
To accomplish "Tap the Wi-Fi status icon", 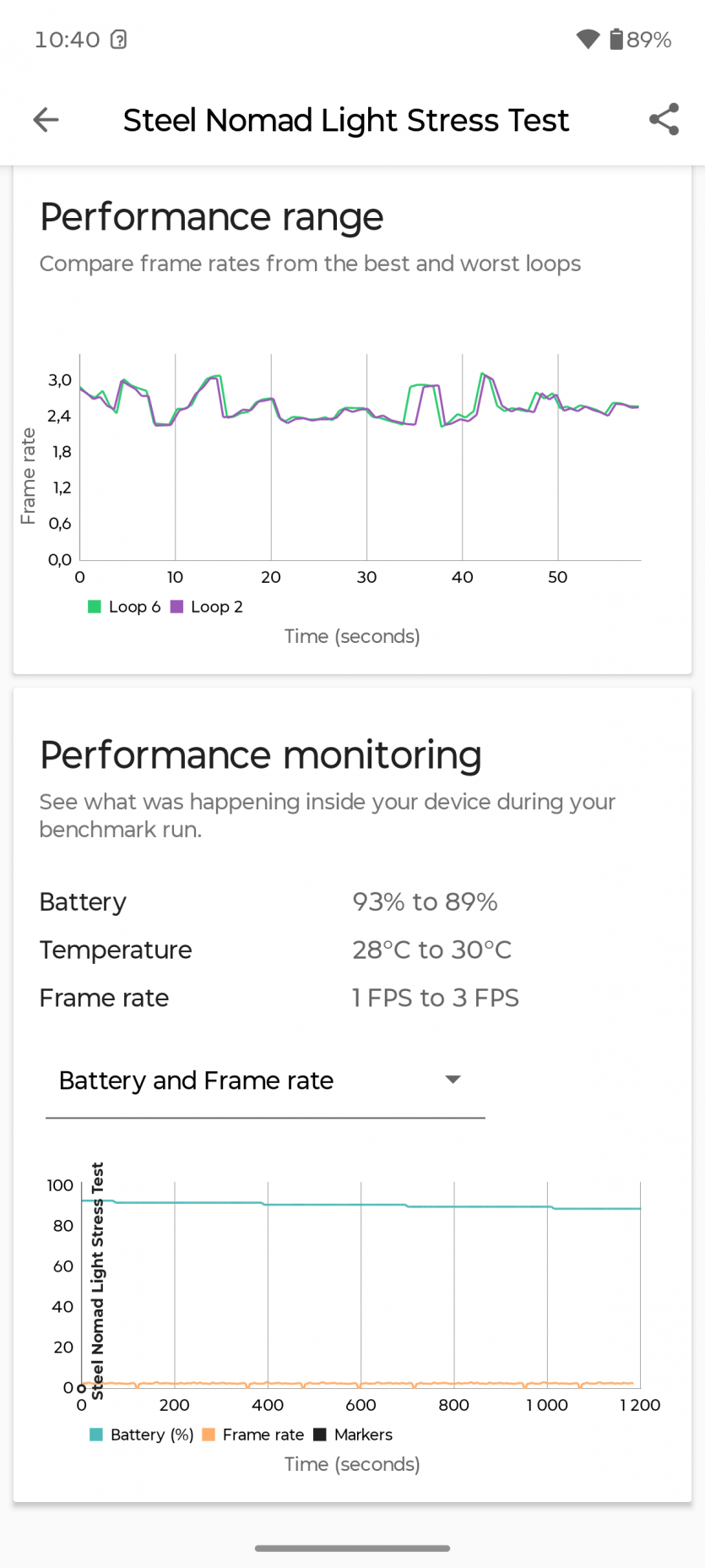I will (x=588, y=39).
